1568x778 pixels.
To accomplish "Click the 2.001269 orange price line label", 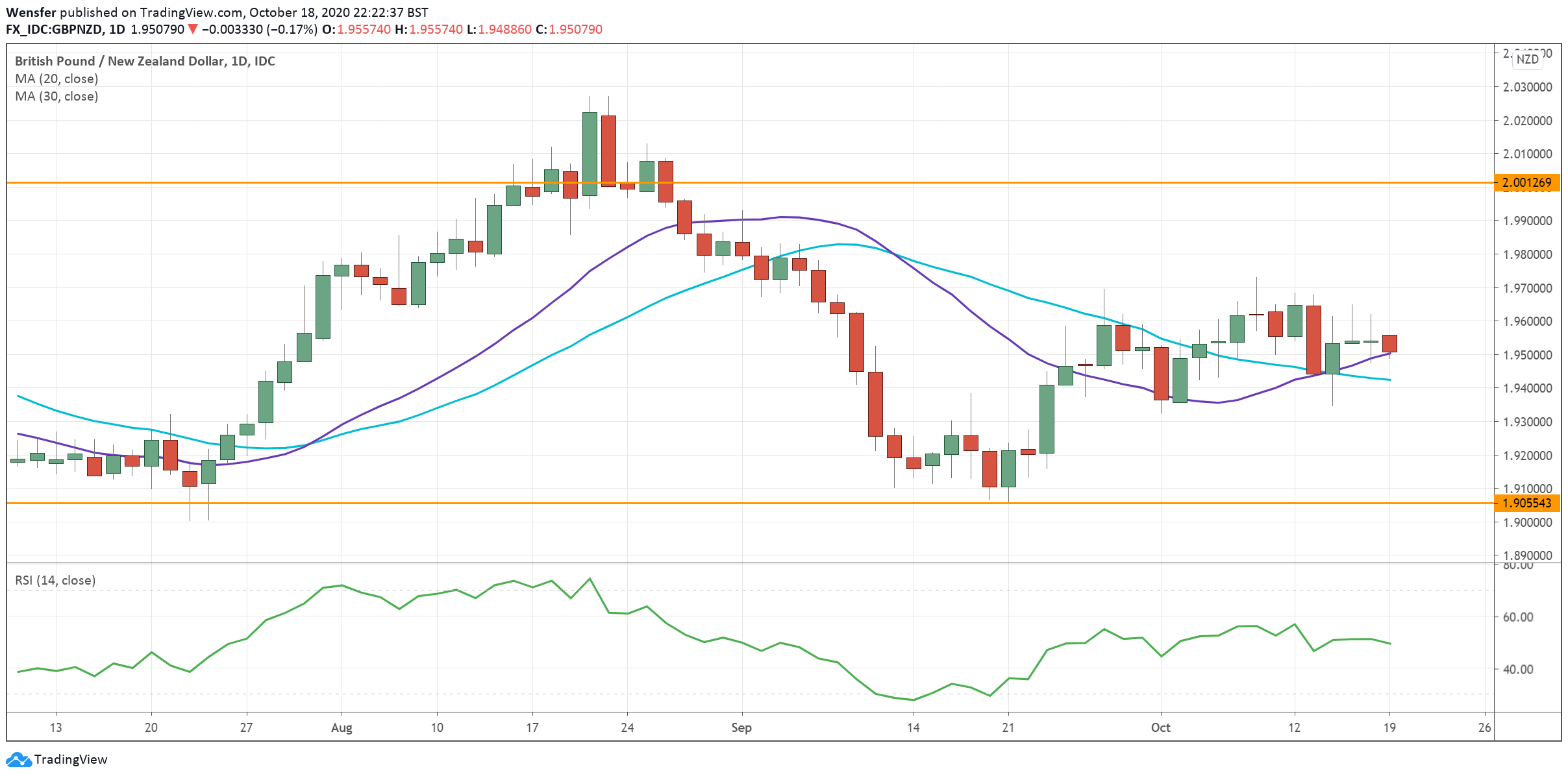I will tap(1526, 182).
